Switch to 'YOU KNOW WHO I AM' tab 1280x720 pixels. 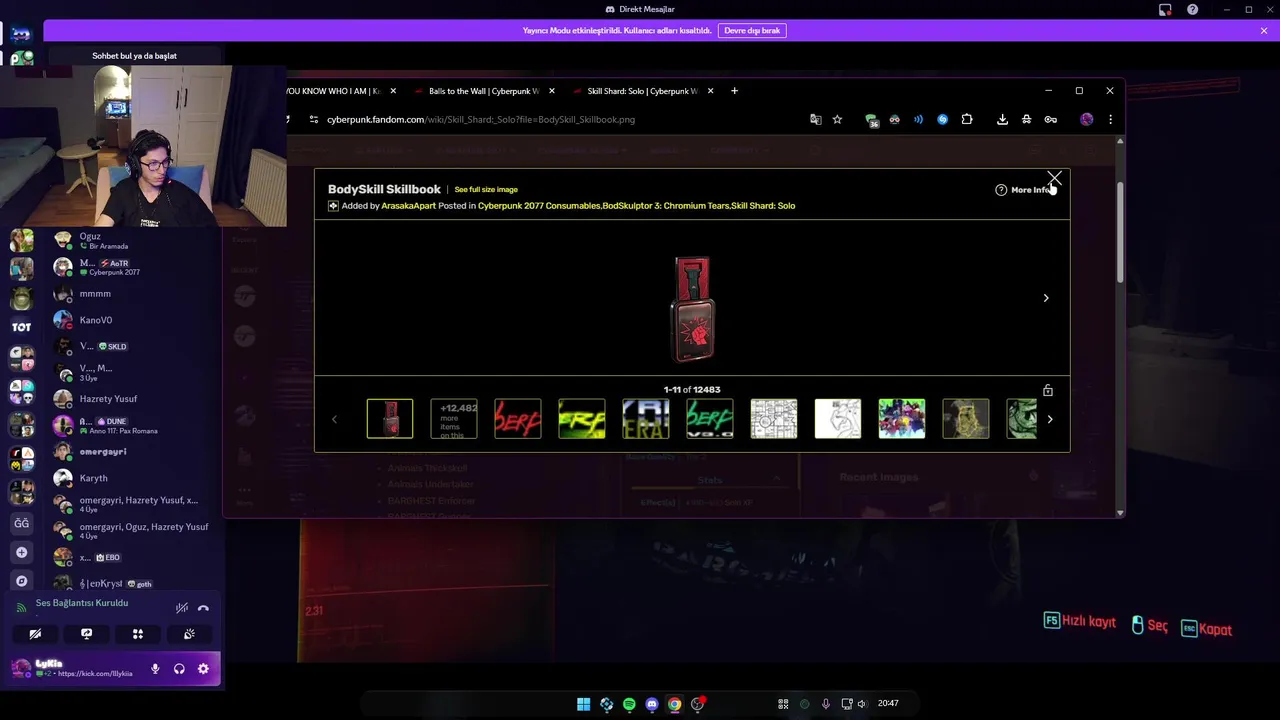[x=333, y=91]
